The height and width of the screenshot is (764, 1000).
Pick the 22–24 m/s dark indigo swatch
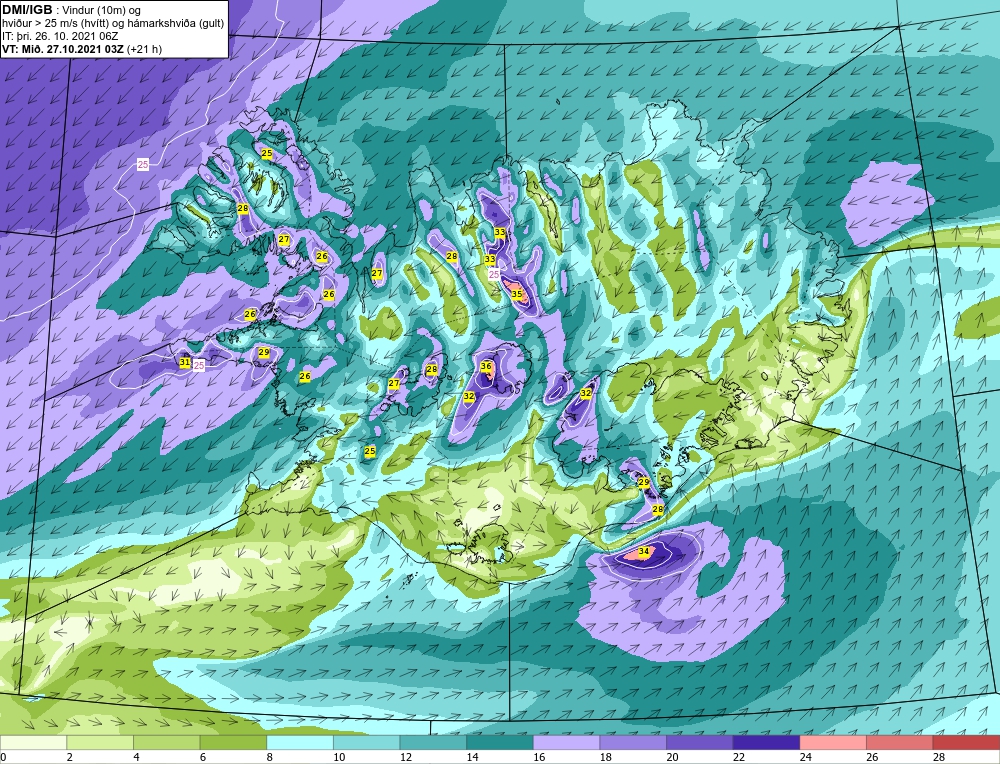766,742
